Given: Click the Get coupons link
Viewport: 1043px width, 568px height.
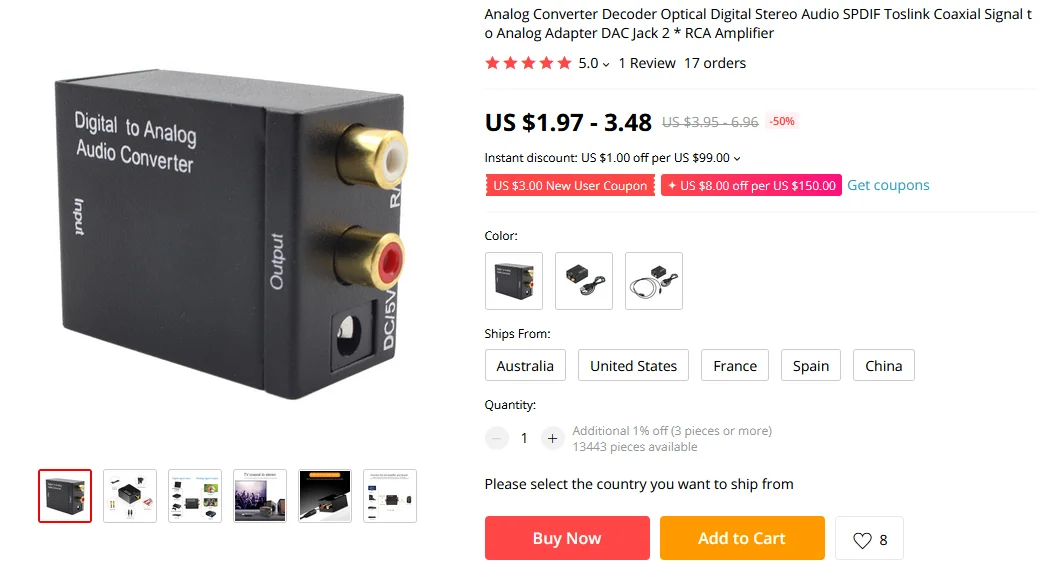Looking at the screenshot, I should click(888, 185).
